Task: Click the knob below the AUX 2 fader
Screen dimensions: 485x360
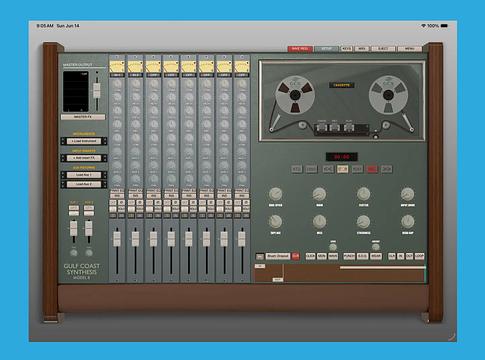Action: [89, 253]
